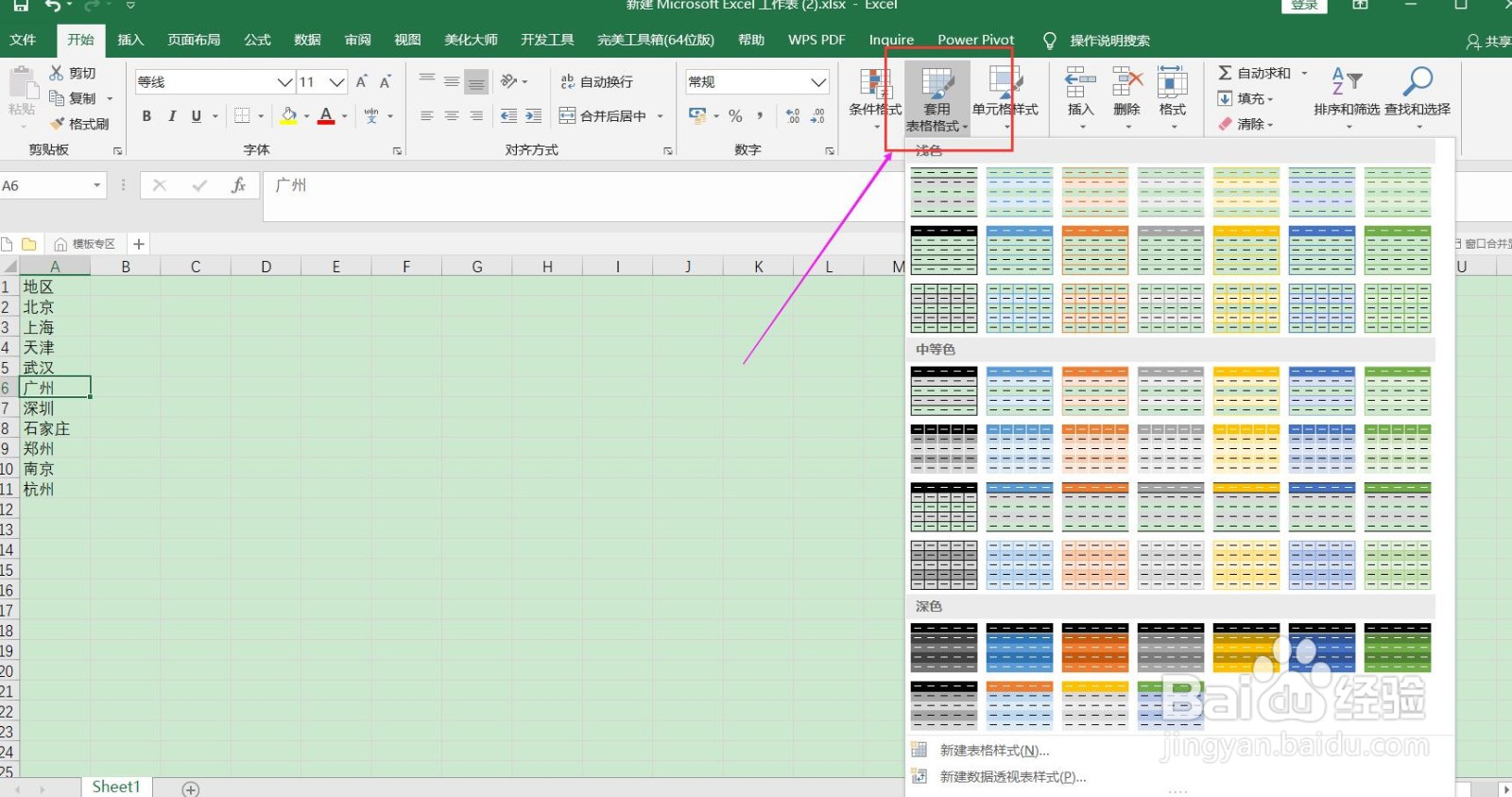Toggle italic formatting (I)
Image resolution: width=1512 pixels, height=797 pixels.
tap(172, 116)
